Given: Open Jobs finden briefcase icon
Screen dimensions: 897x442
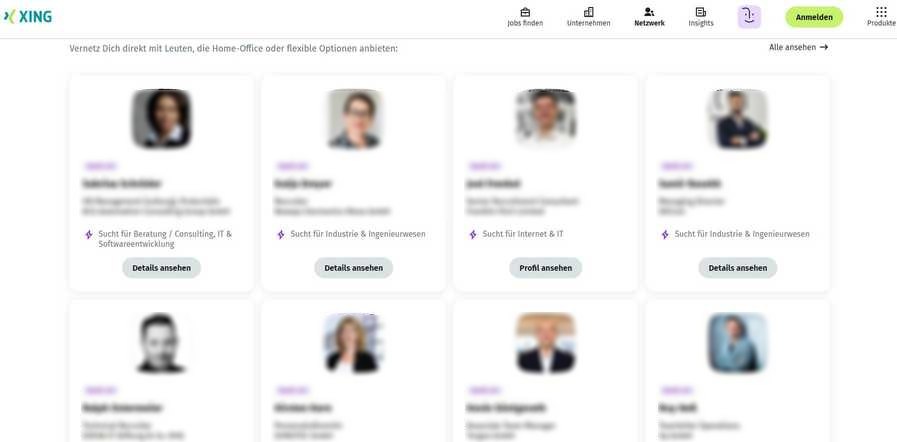Looking at the screenshot, I should [525, 12].
